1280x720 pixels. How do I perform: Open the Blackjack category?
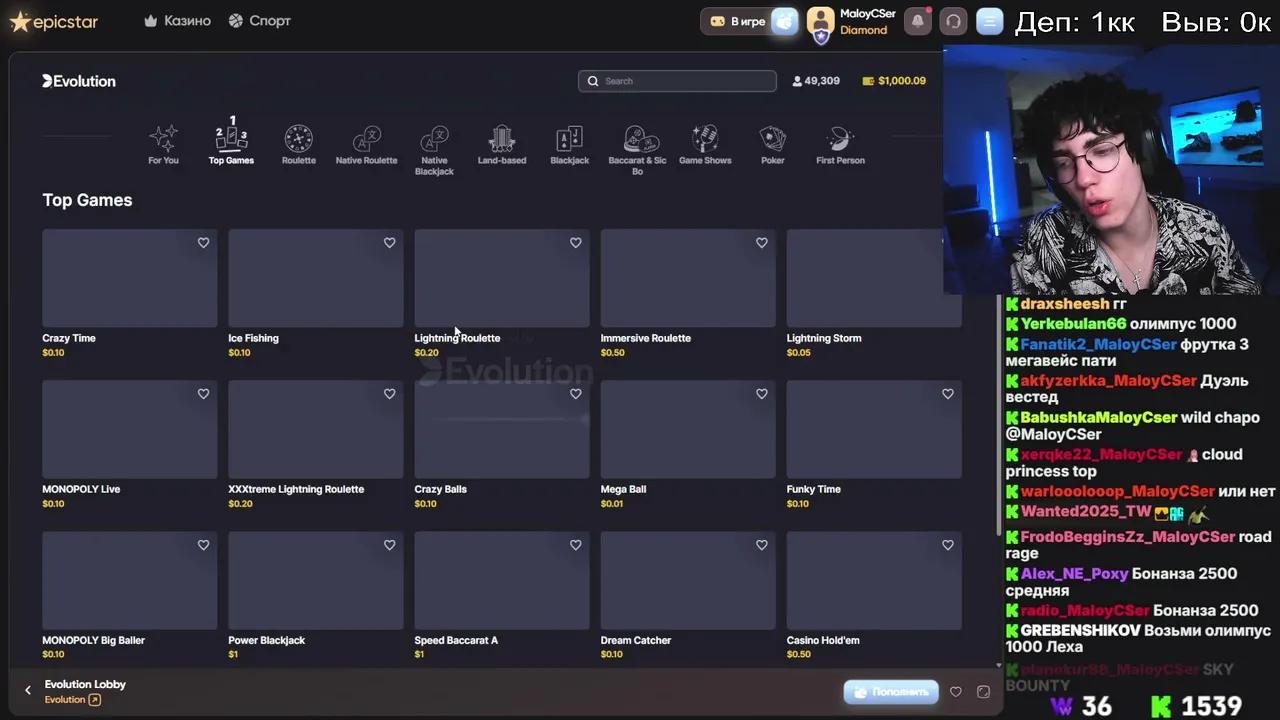click(569, 145)
